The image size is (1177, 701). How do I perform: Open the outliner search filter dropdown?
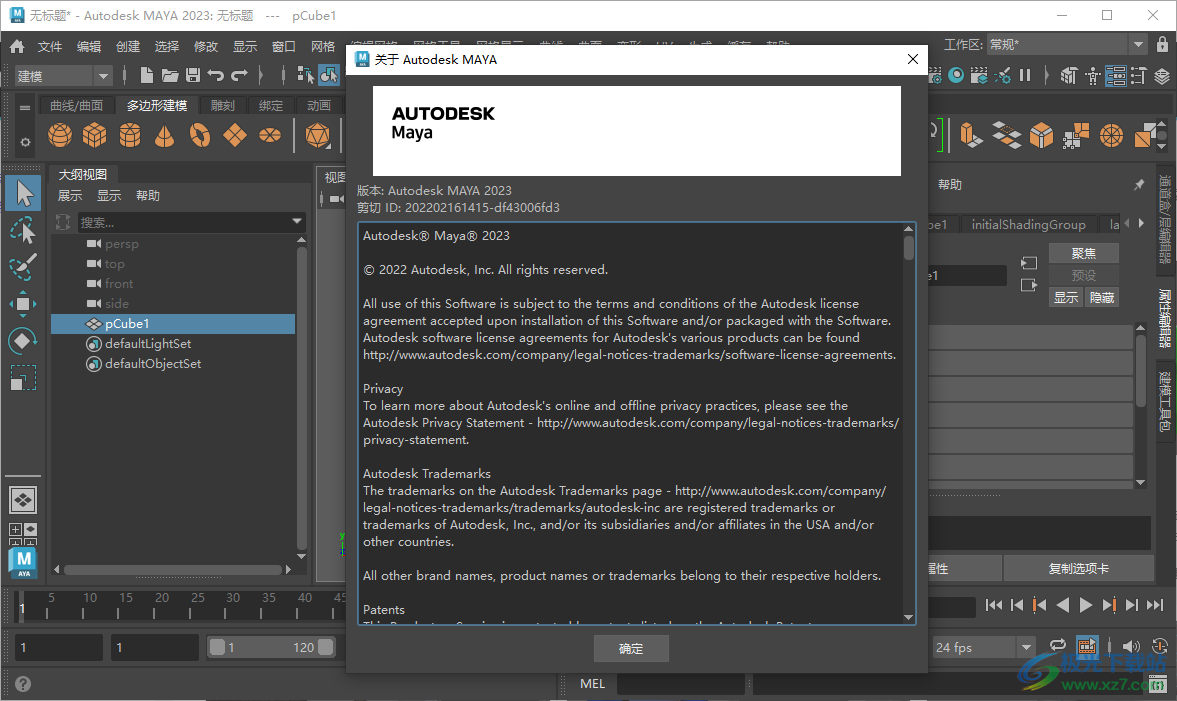(x=297, y=221)
